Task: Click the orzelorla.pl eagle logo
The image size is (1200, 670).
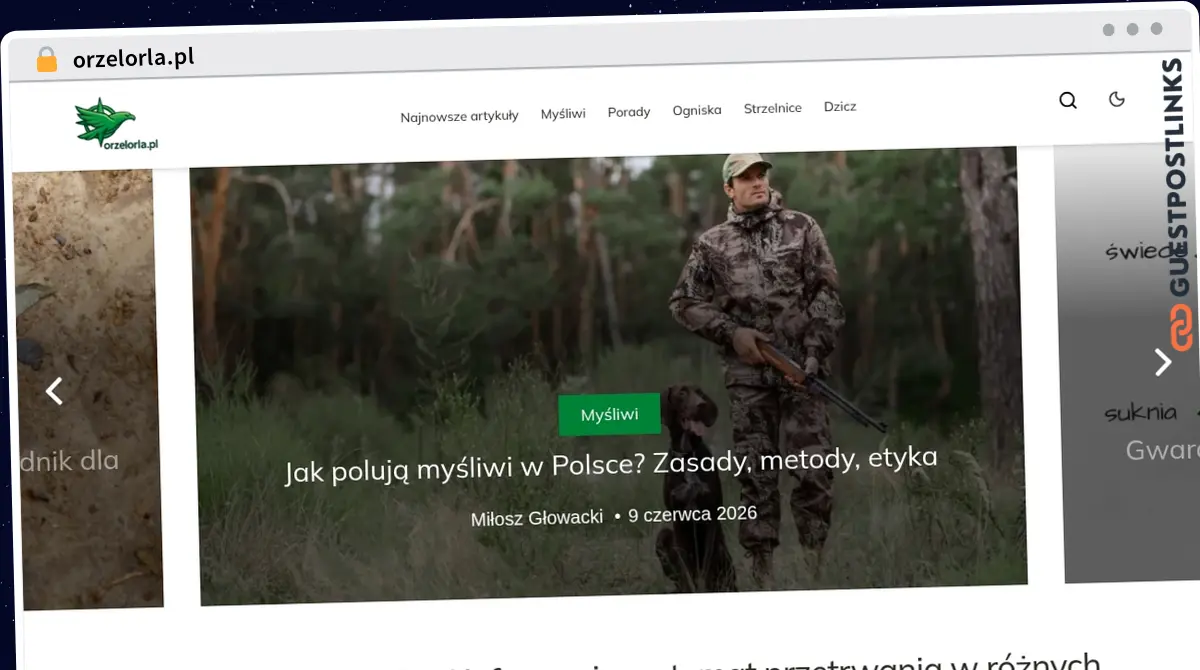Action: click(x=117, y=126)
